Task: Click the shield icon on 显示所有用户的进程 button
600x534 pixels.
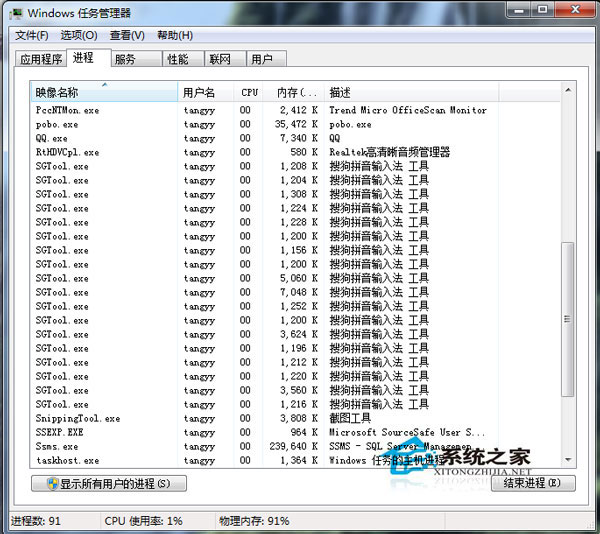Action: click(x=52, y=484)
